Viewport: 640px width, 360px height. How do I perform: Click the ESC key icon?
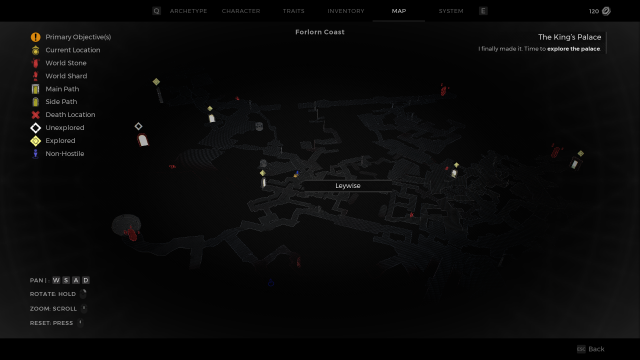pyautogui.click(x=581, y=349)
